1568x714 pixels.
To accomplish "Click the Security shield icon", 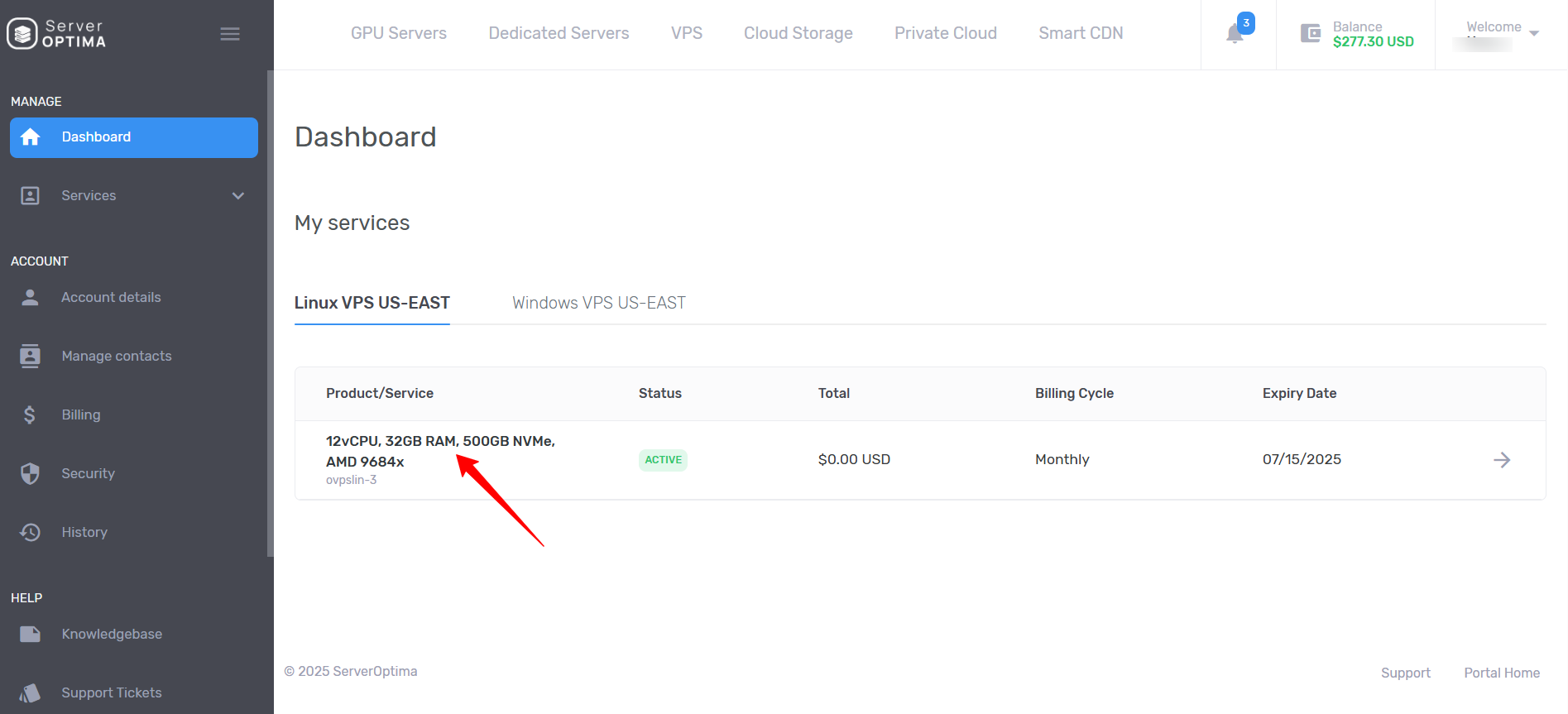I will click(30, 473).
